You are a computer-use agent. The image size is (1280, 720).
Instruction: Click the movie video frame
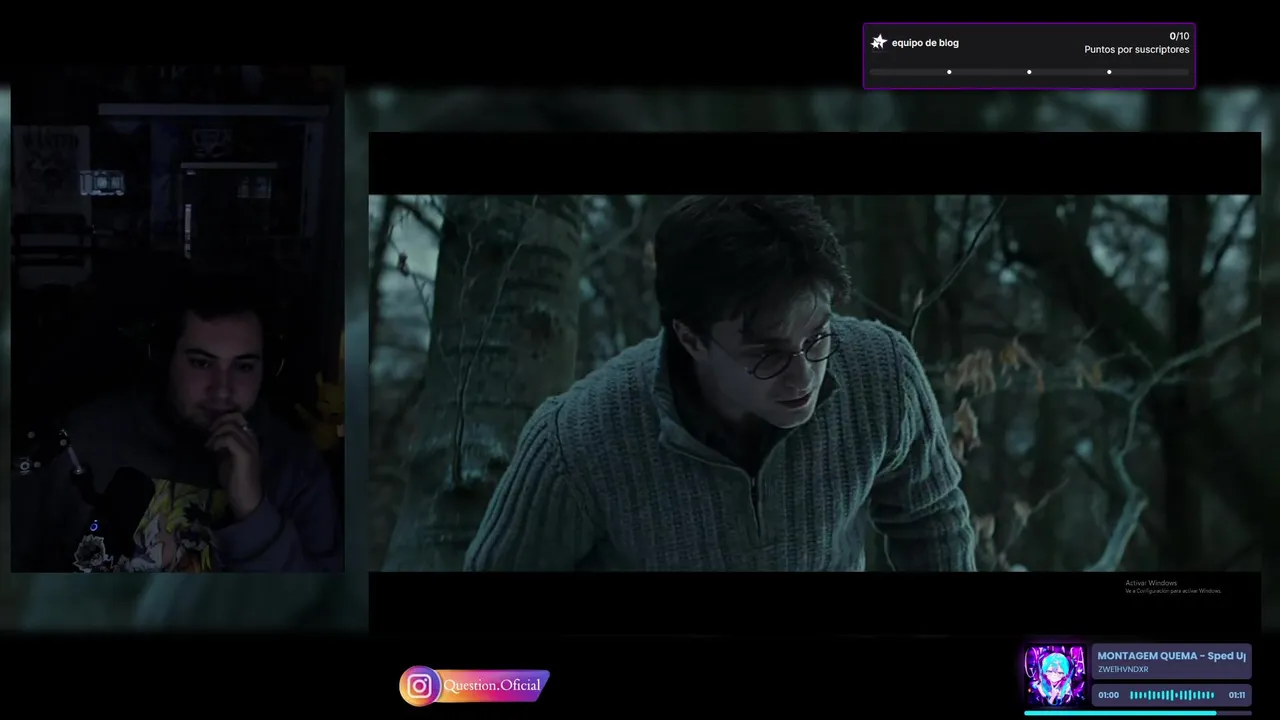pos(815,383)
